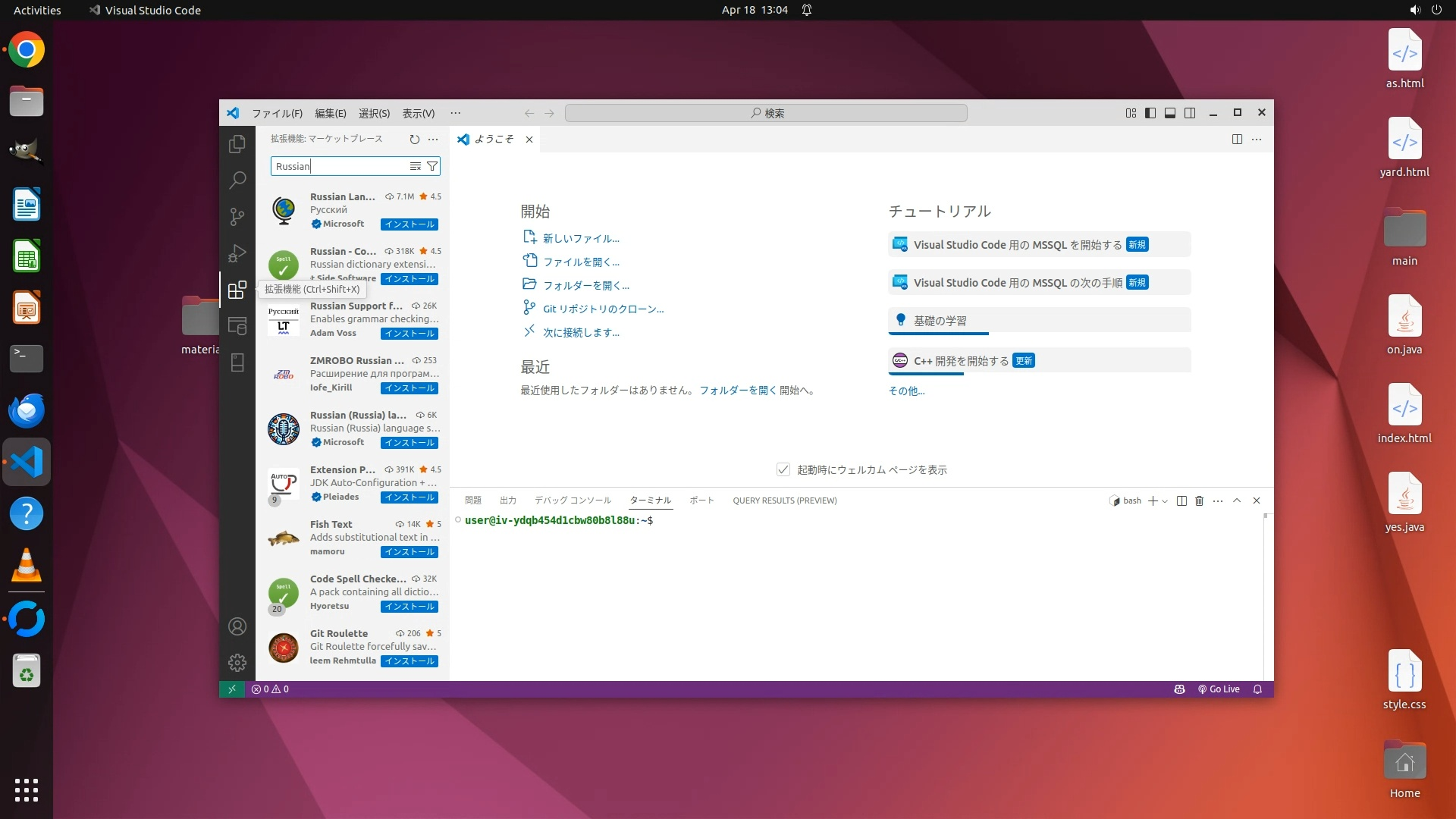This screenshot has width=1456, height=819.
Task: Click the Git リポジトリのクローン link
Action: (x=603, y=309)
